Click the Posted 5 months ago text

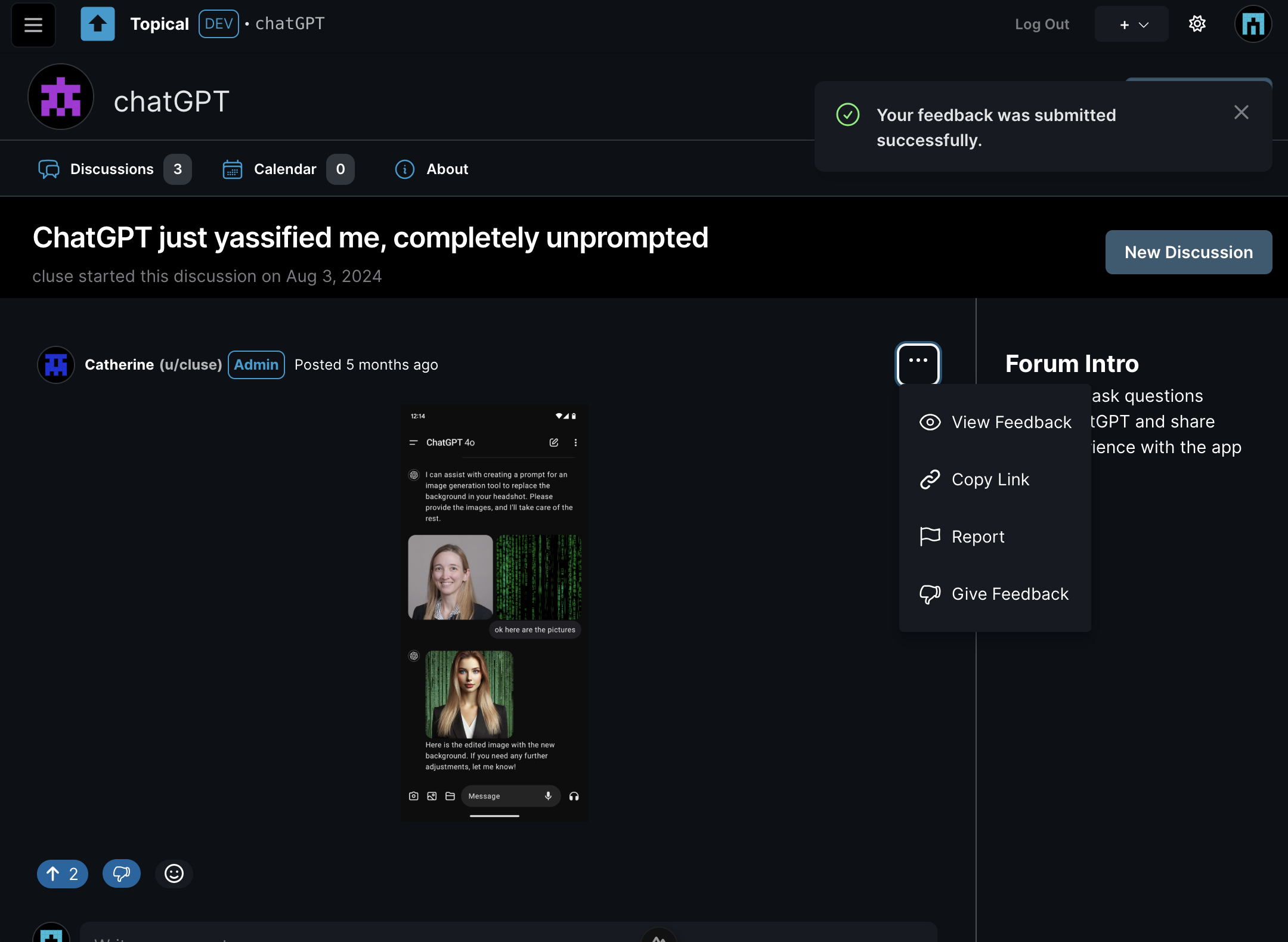[366, 365]
